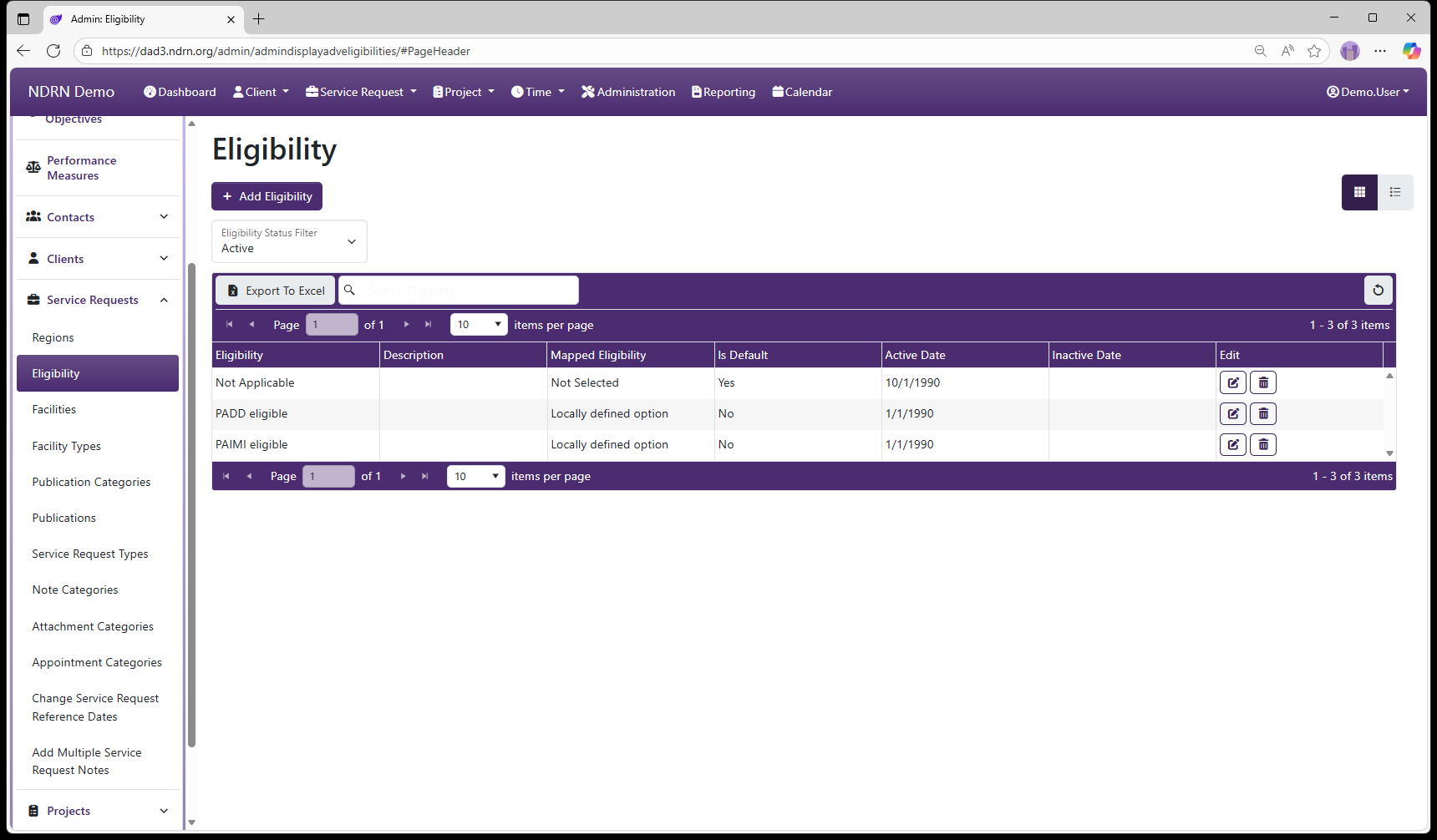Refresh the eligibility grid

point(1379,291)
